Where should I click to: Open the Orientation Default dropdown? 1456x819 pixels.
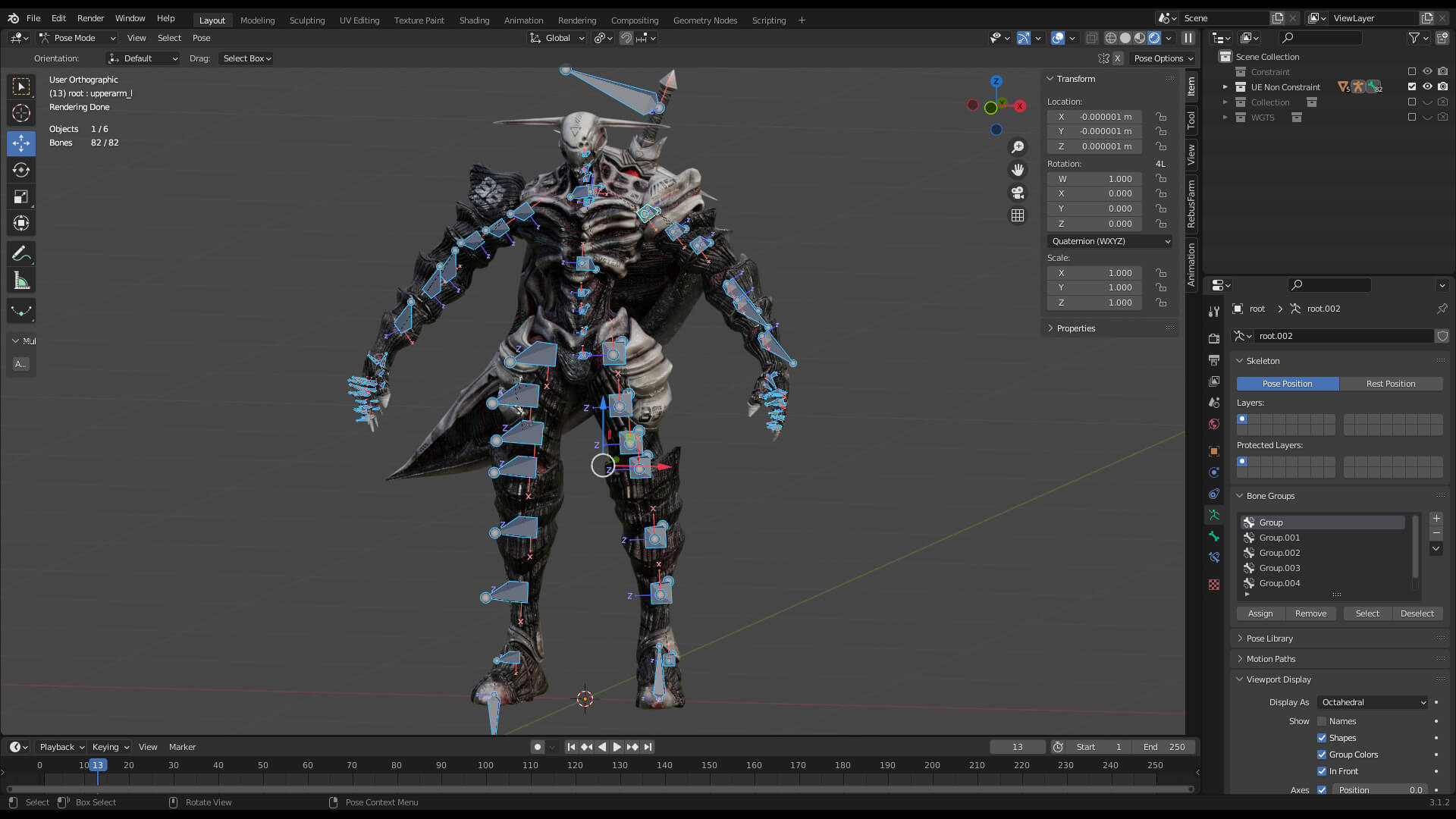coord(143,58)
